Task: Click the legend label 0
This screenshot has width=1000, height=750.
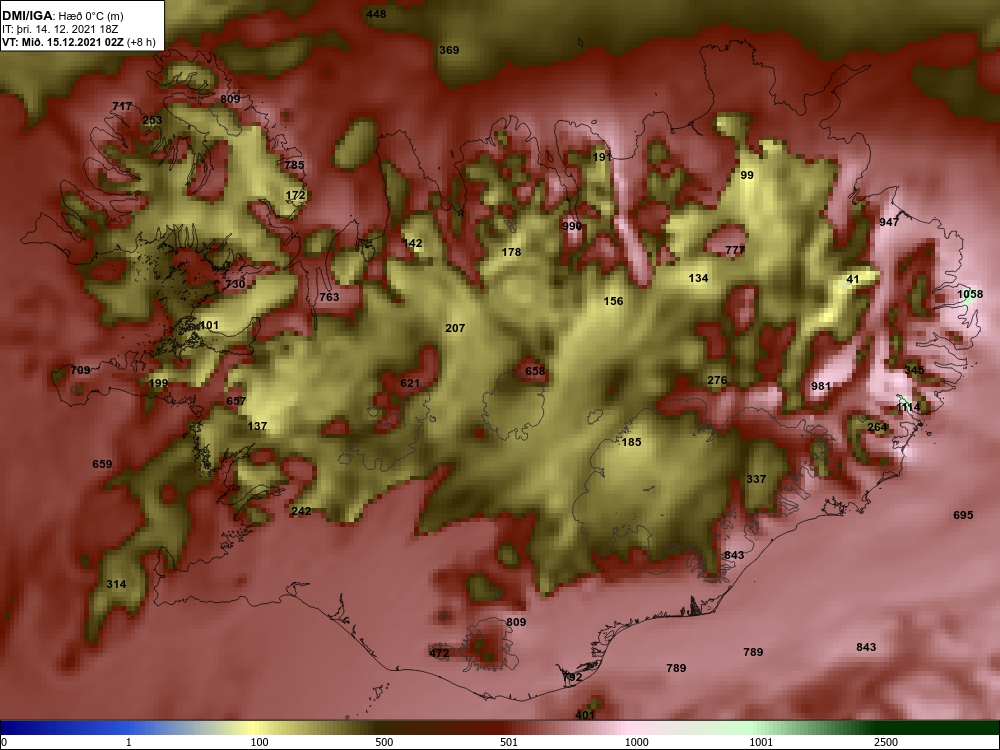Action: (x=4, y=742)
